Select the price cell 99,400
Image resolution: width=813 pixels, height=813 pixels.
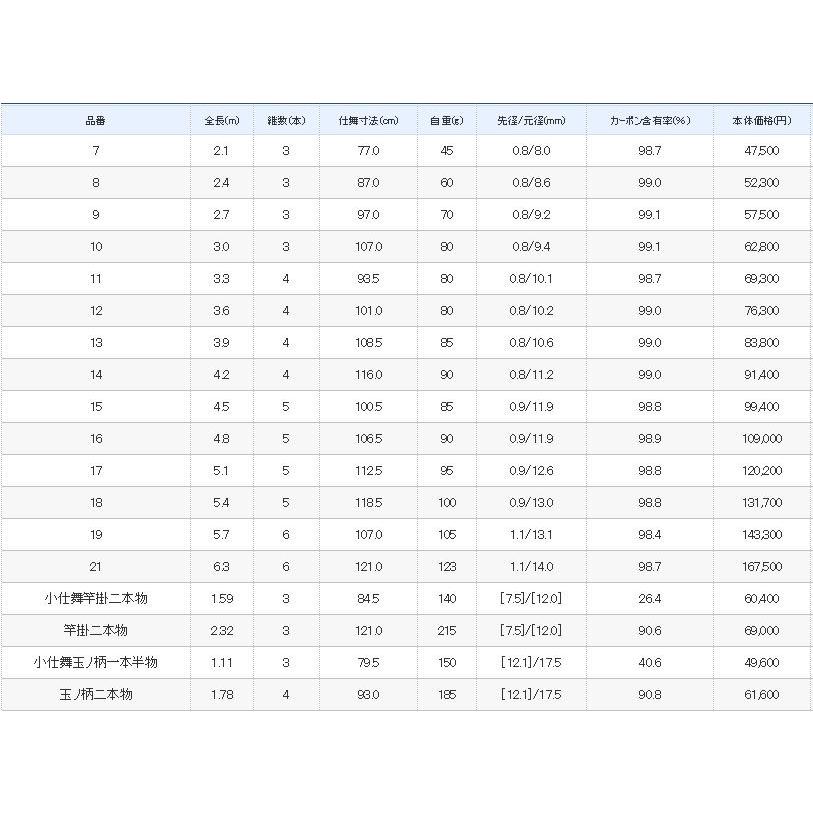coord(762,407)
